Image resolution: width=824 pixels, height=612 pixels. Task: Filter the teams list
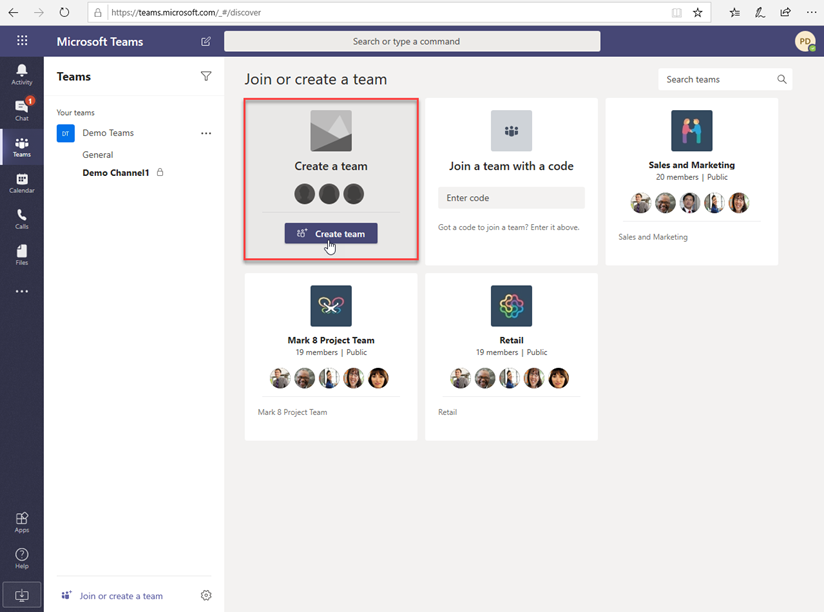[206, 77]
